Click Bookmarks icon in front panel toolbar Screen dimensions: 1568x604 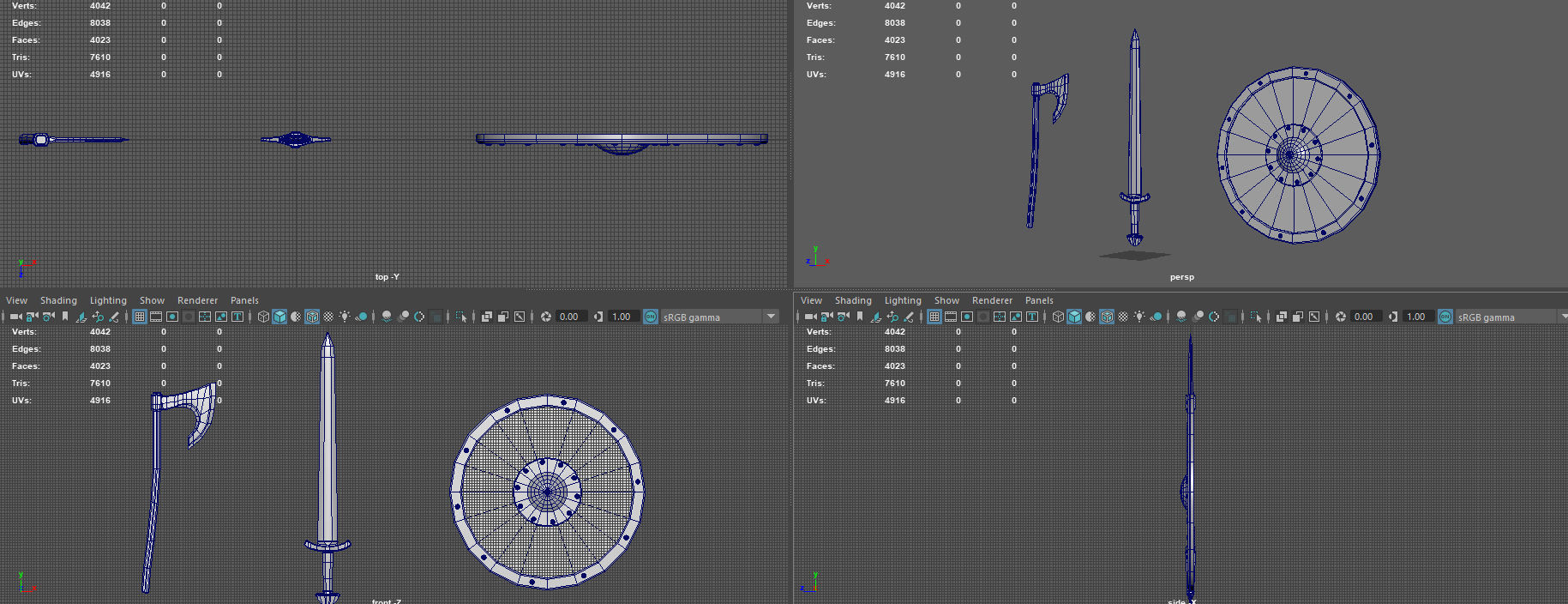[x=64, y=317]
